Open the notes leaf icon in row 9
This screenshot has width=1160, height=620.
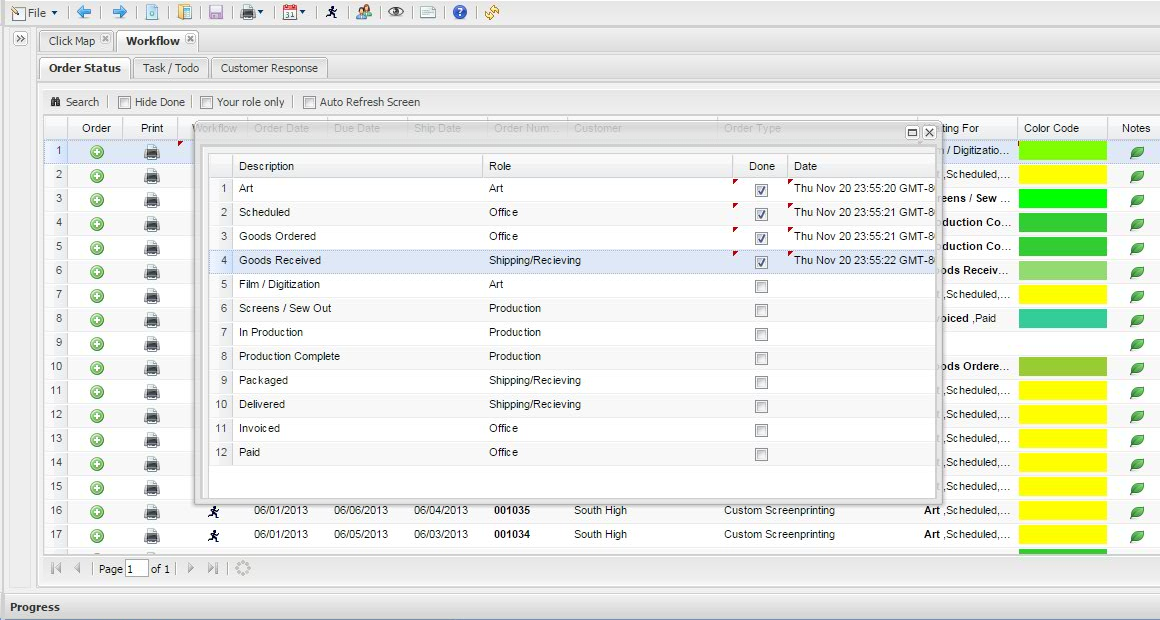point(1137,344)
